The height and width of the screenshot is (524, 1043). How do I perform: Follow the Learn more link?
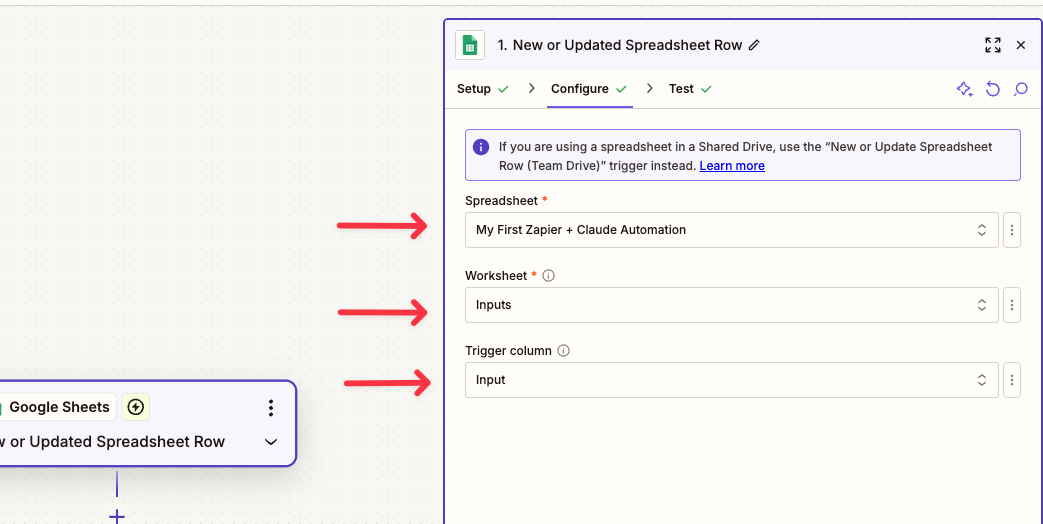point(732,166)
